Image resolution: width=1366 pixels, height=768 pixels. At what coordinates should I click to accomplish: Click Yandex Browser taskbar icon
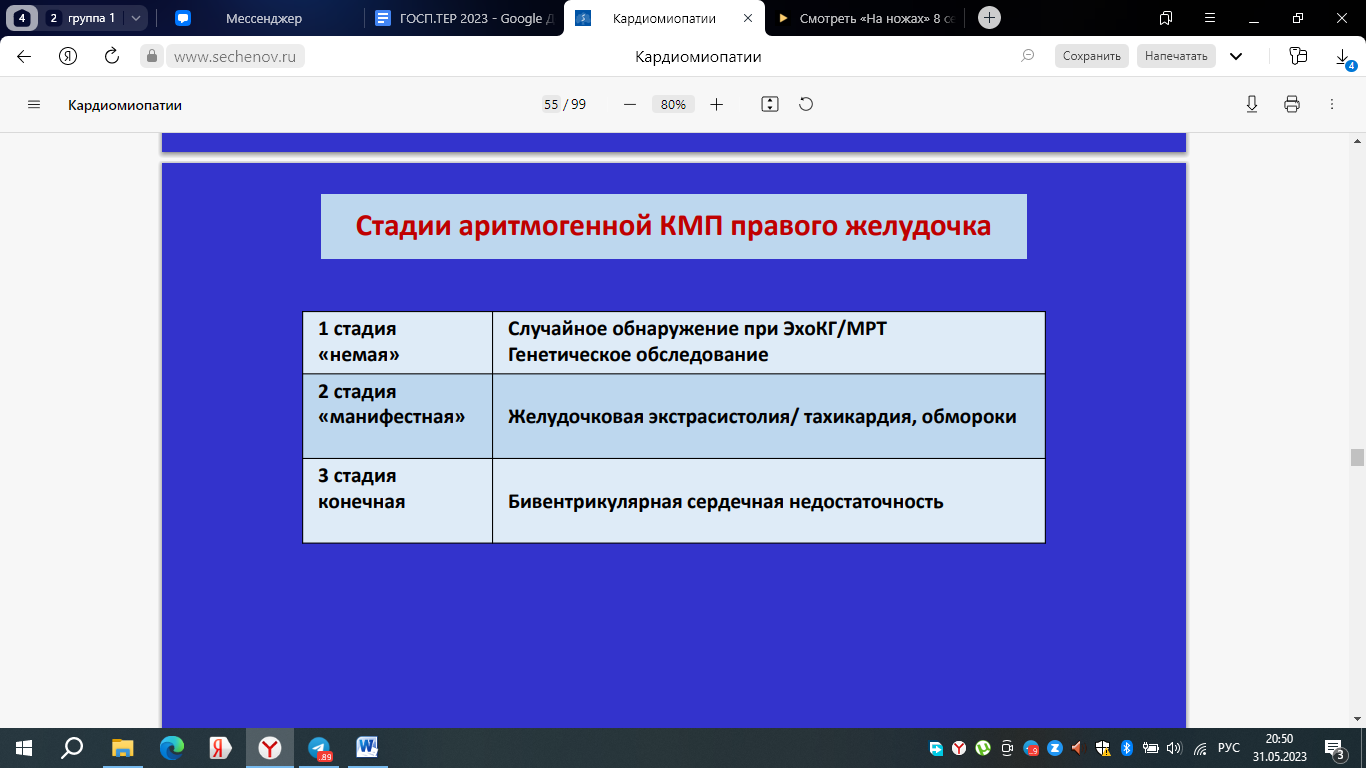pyautogui.click(x=270, y=747)
